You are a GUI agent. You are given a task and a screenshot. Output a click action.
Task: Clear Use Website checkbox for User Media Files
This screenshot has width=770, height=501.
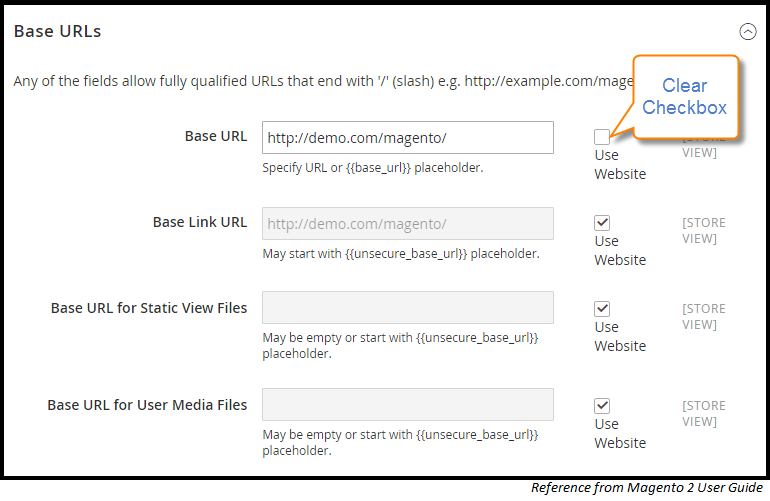(602, 406)
